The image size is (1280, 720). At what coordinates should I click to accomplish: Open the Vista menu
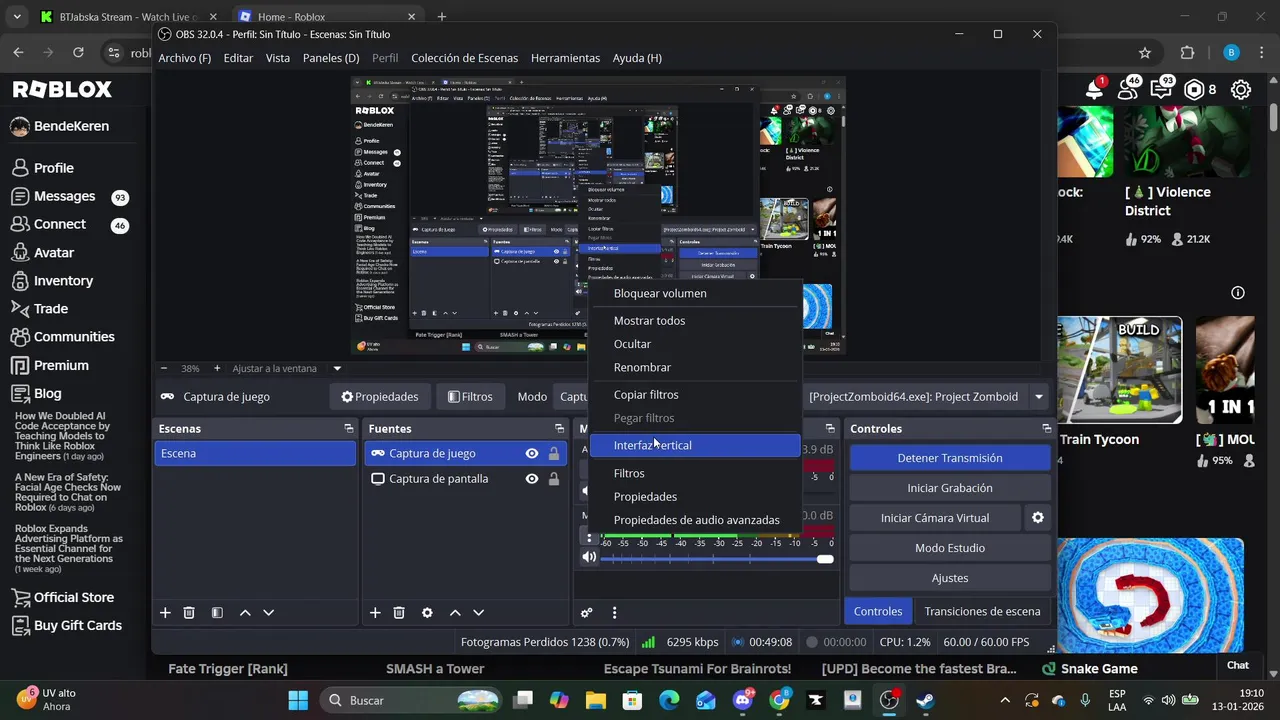[278, 58]
